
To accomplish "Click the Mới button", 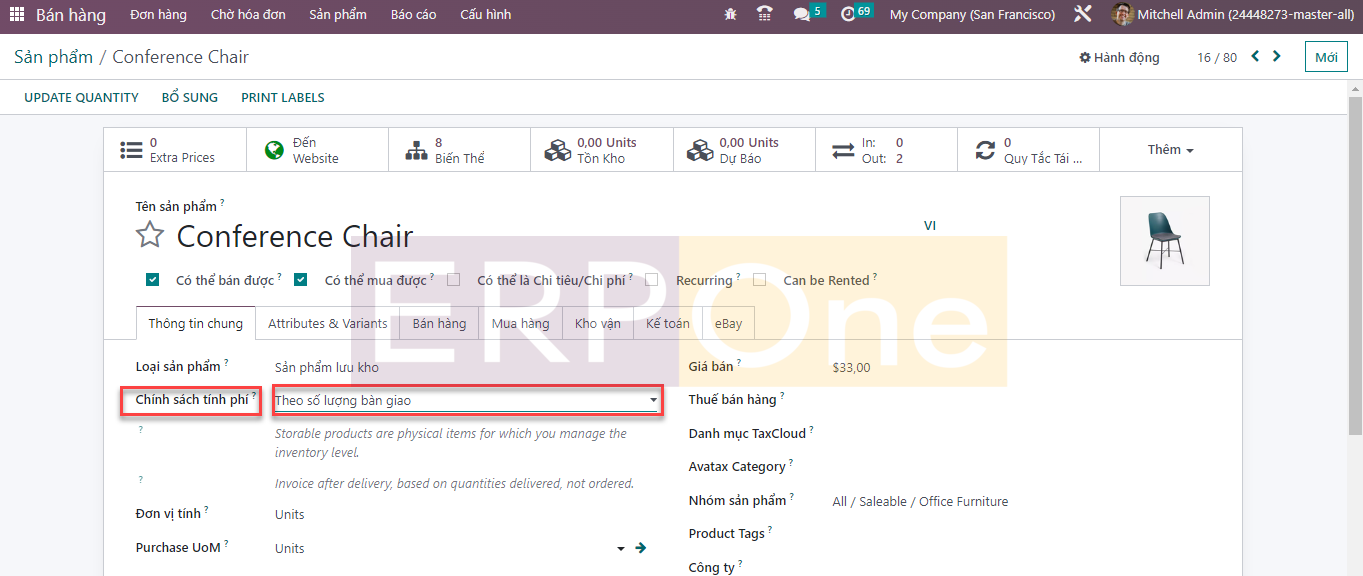I will [x=1326, y=57].
